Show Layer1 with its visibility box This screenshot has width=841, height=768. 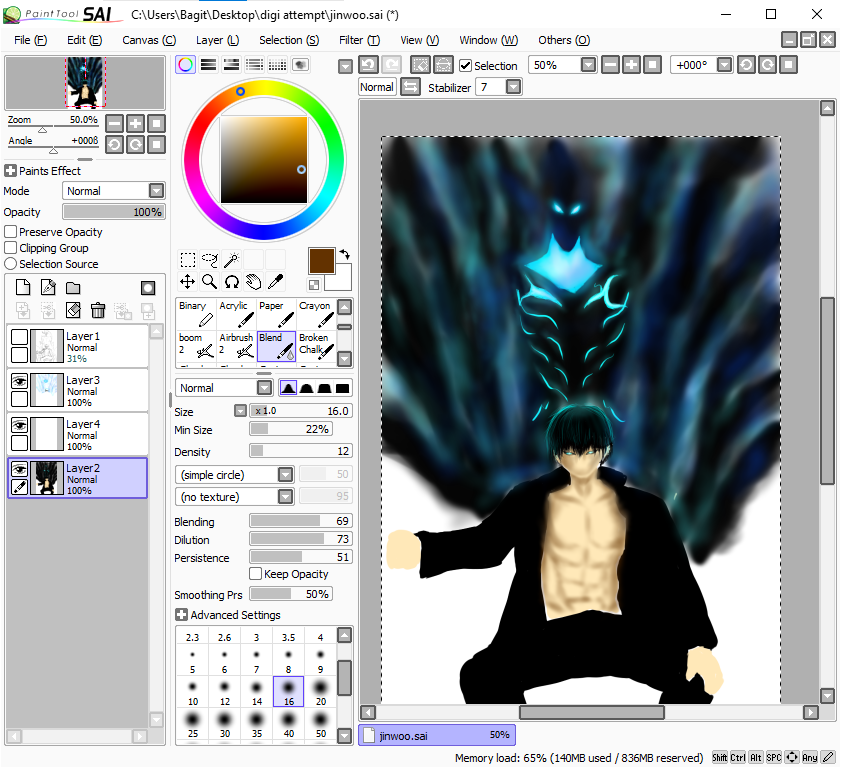click(x=19, y=337)
